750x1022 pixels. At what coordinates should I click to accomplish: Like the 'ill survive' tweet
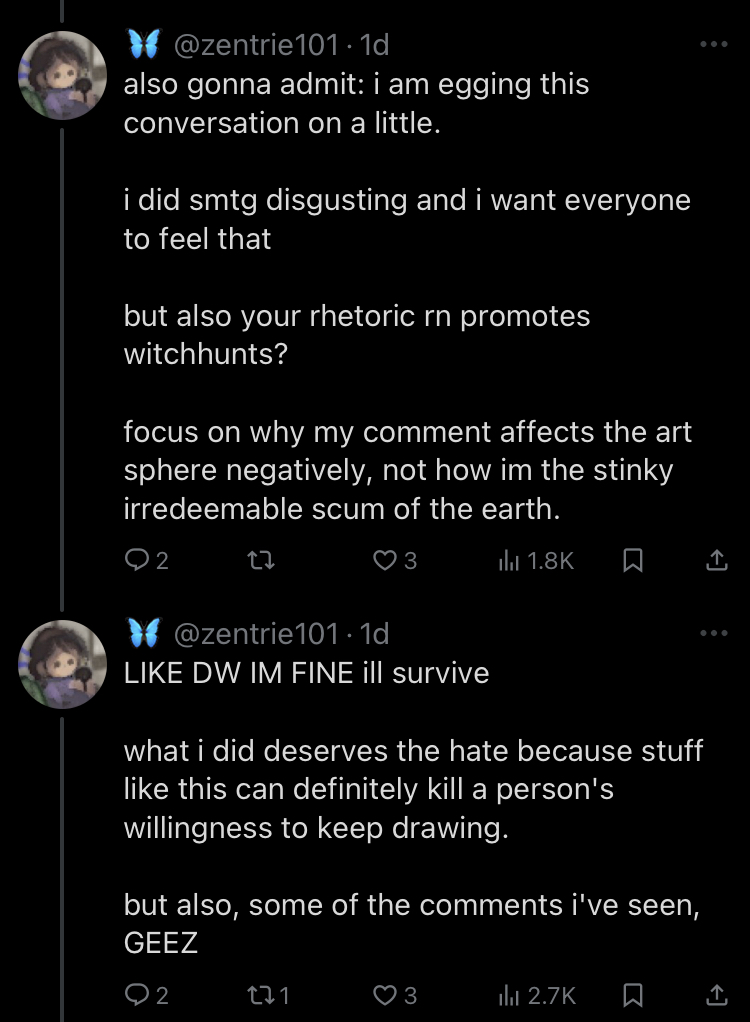[x=395, y=995]
